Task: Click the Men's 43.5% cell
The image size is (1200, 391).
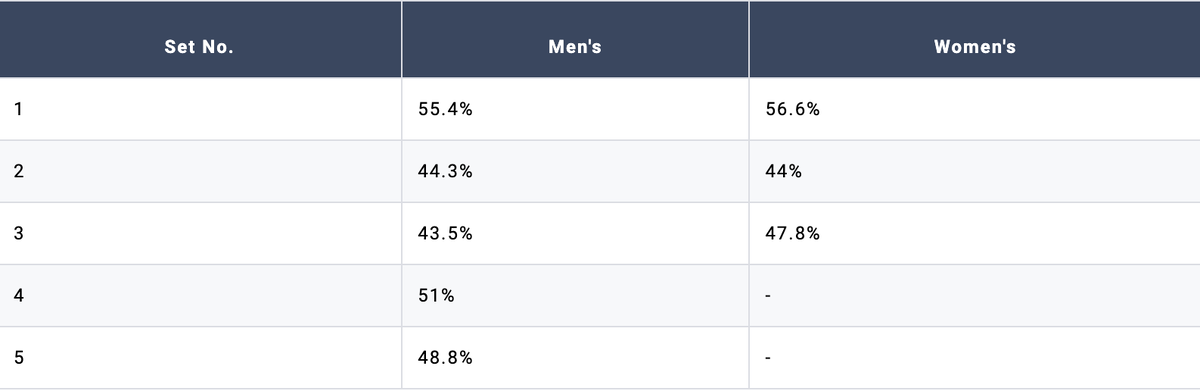Action: tap(575, 233)
